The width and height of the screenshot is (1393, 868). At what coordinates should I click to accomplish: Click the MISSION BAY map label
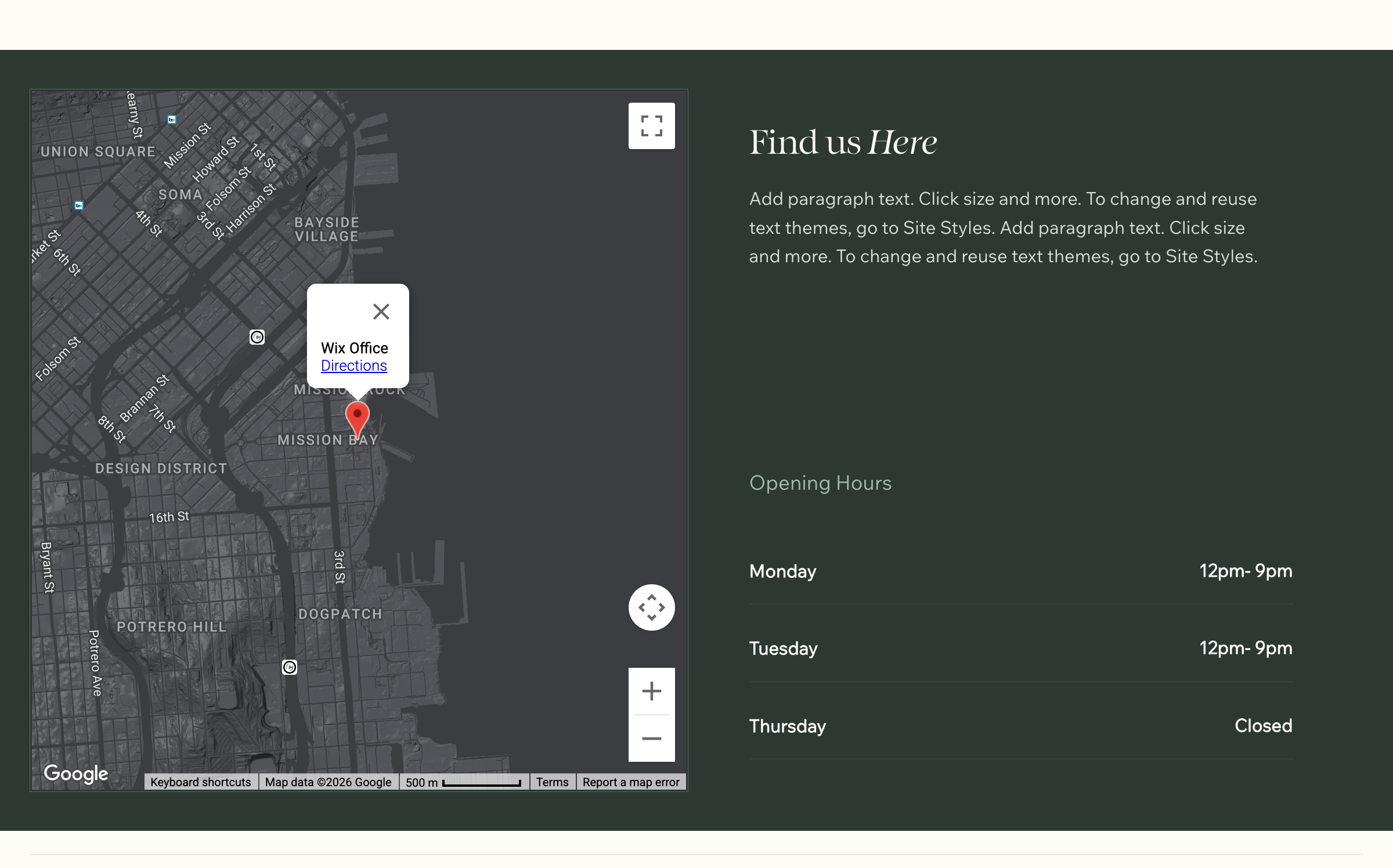coord(328,440)
